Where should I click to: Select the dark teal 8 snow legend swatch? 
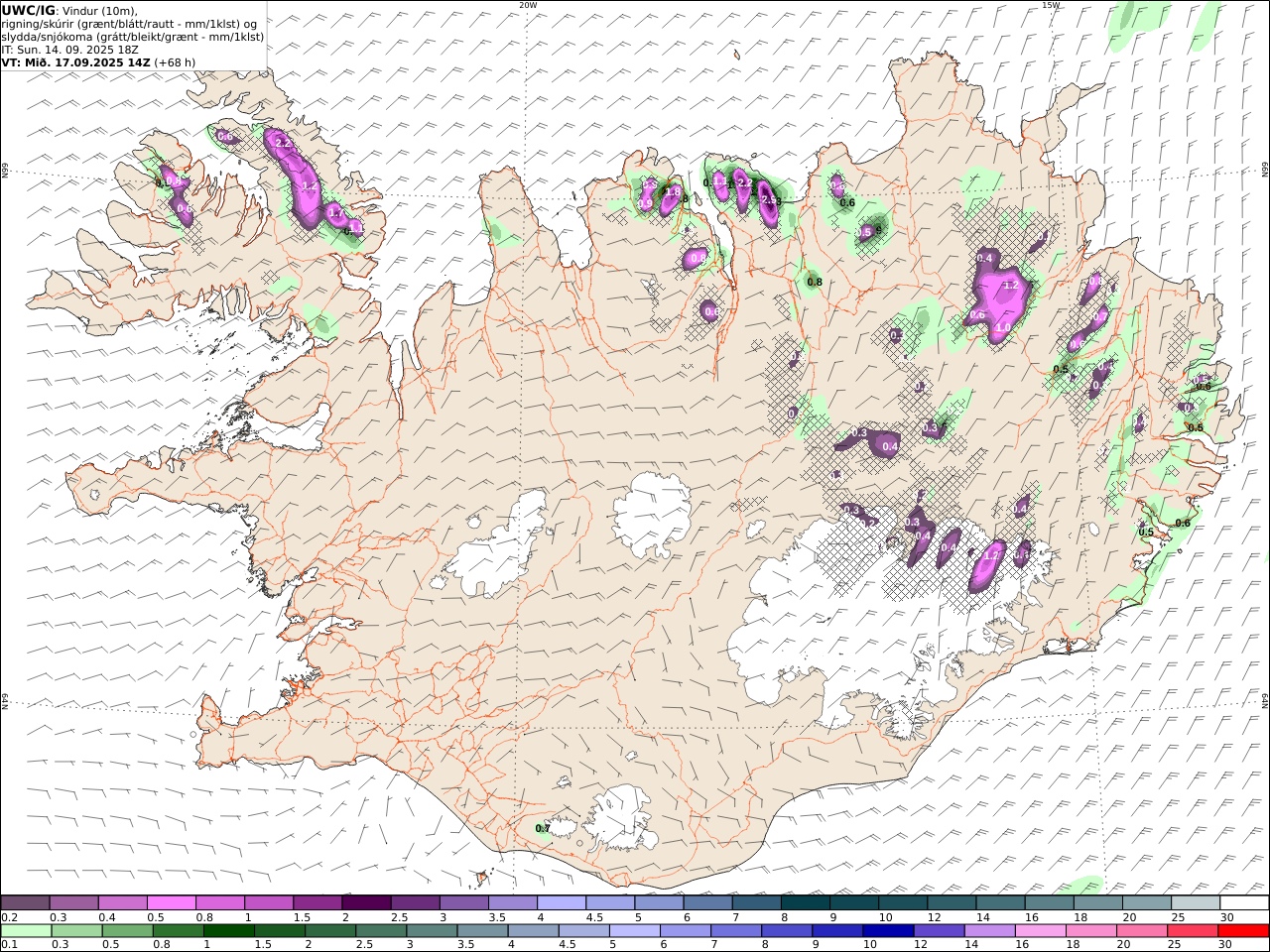click(x=804, y=902)
